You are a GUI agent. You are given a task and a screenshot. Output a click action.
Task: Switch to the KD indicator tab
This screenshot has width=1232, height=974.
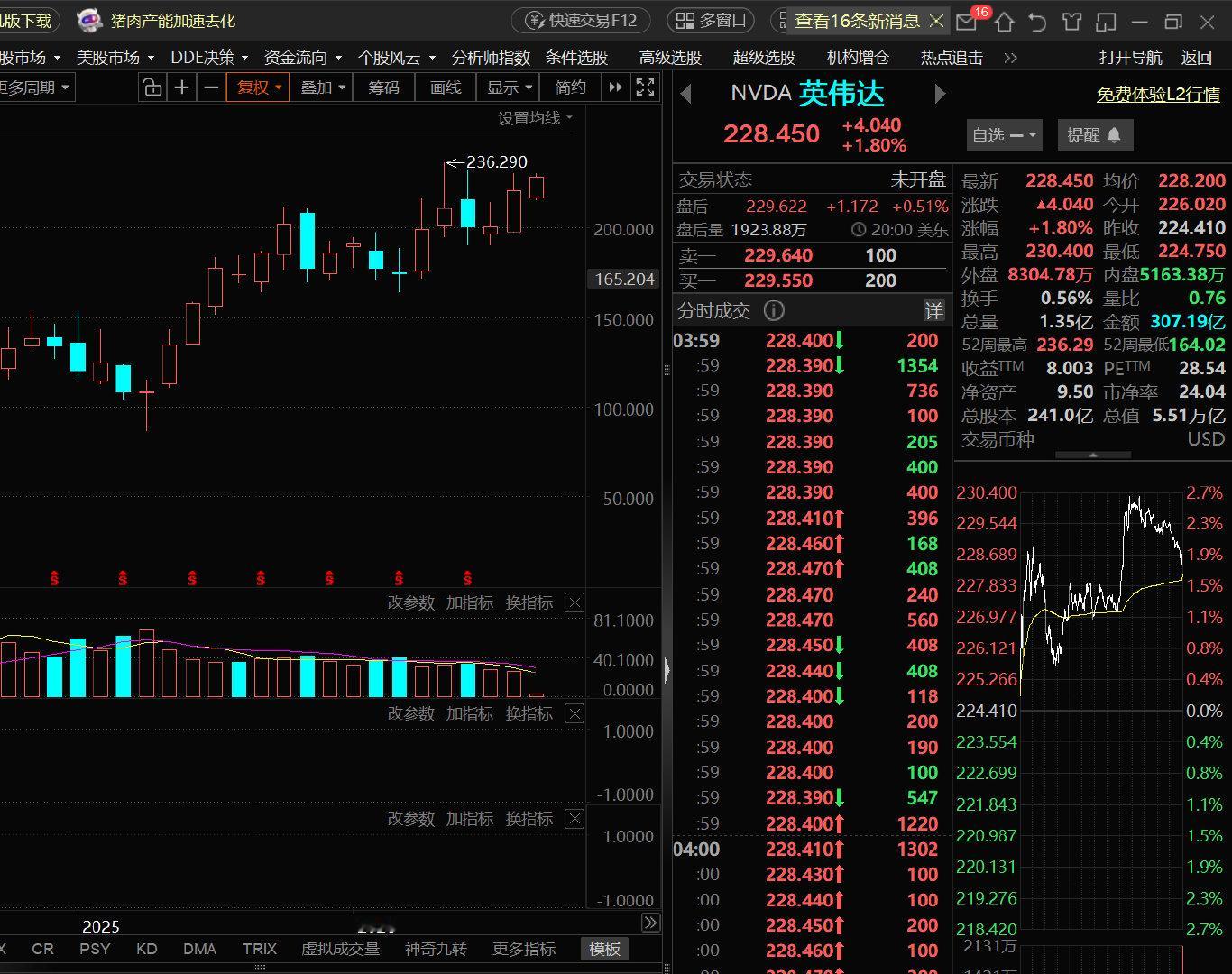tap(146, 949)
